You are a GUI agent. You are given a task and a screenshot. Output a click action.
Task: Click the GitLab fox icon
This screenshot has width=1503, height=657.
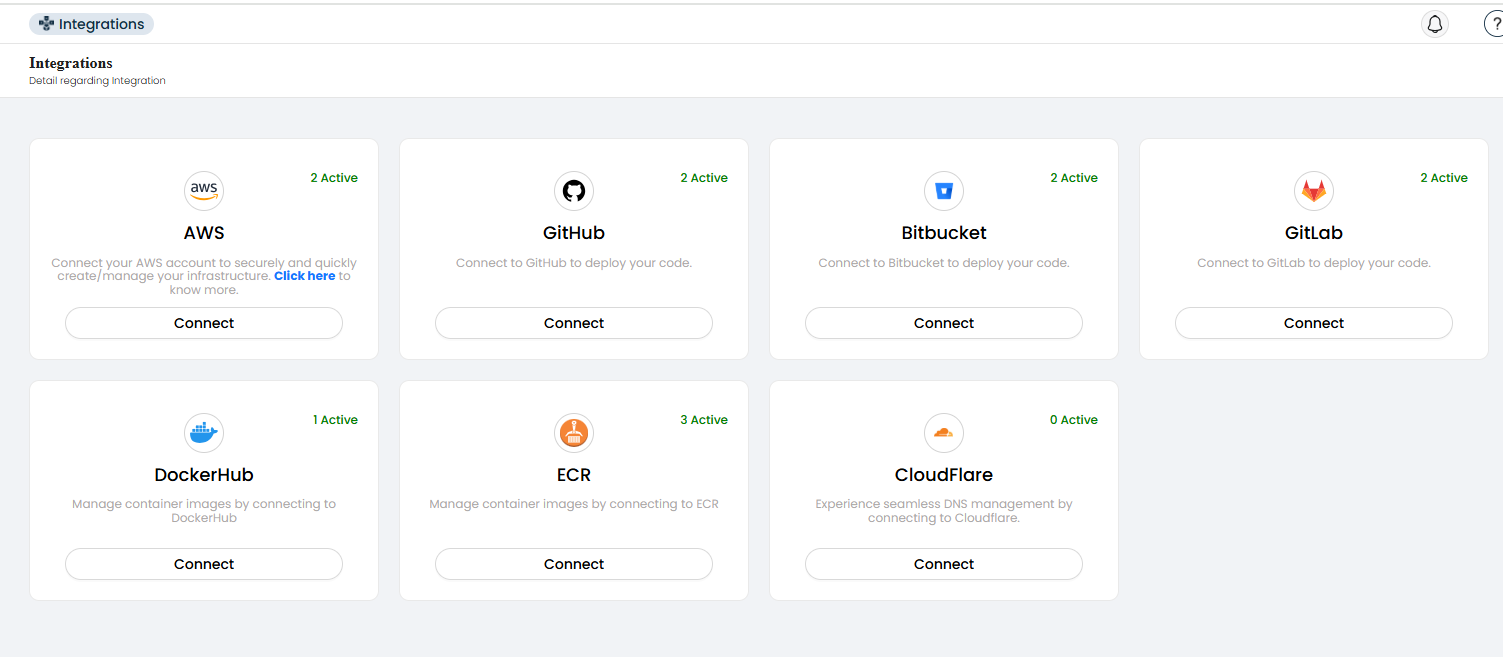[x=1314, y=190]
